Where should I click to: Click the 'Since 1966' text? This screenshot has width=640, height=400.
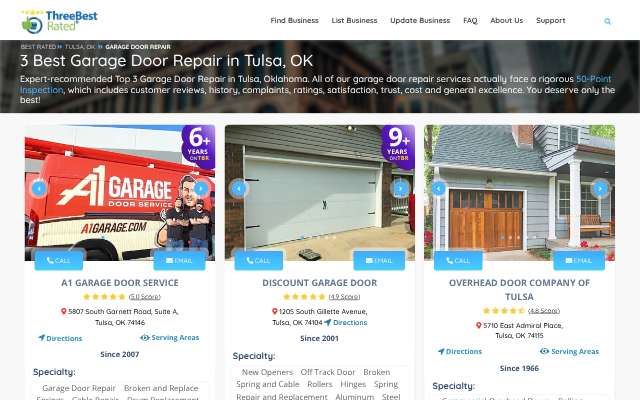[x=519, y=368]
